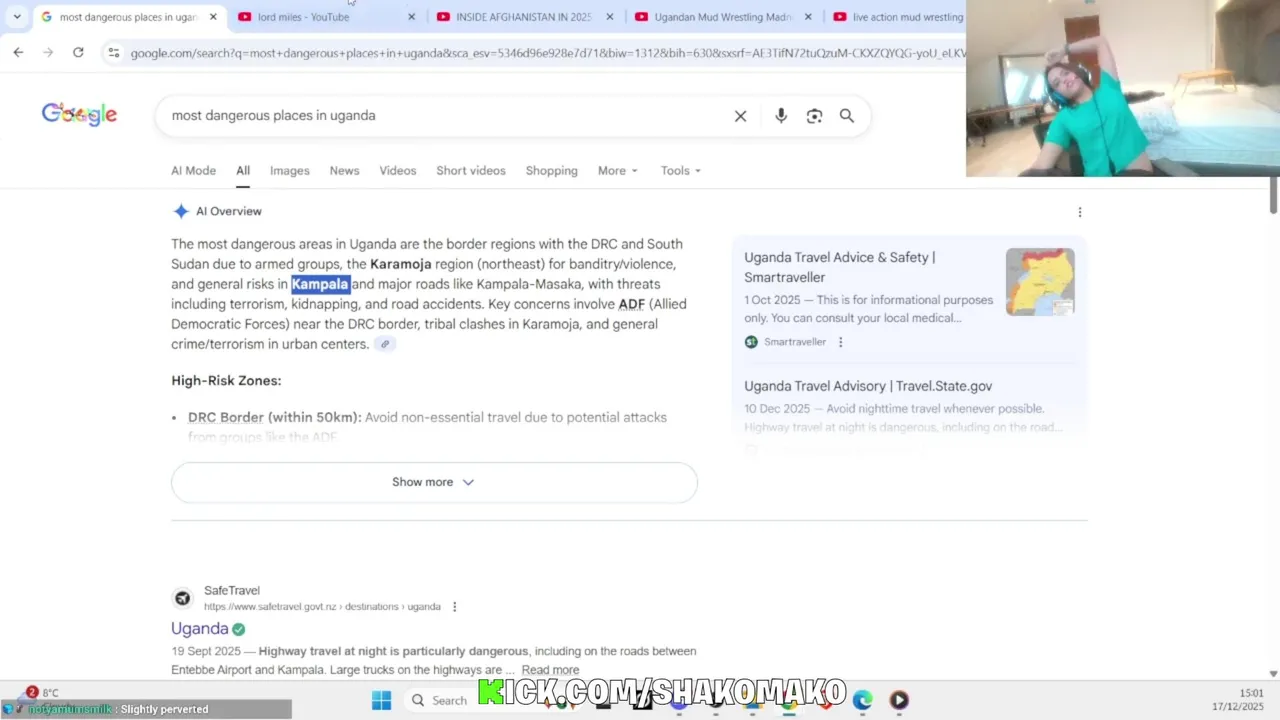
Task: Go back with browser back arrow
Action: 18,52
